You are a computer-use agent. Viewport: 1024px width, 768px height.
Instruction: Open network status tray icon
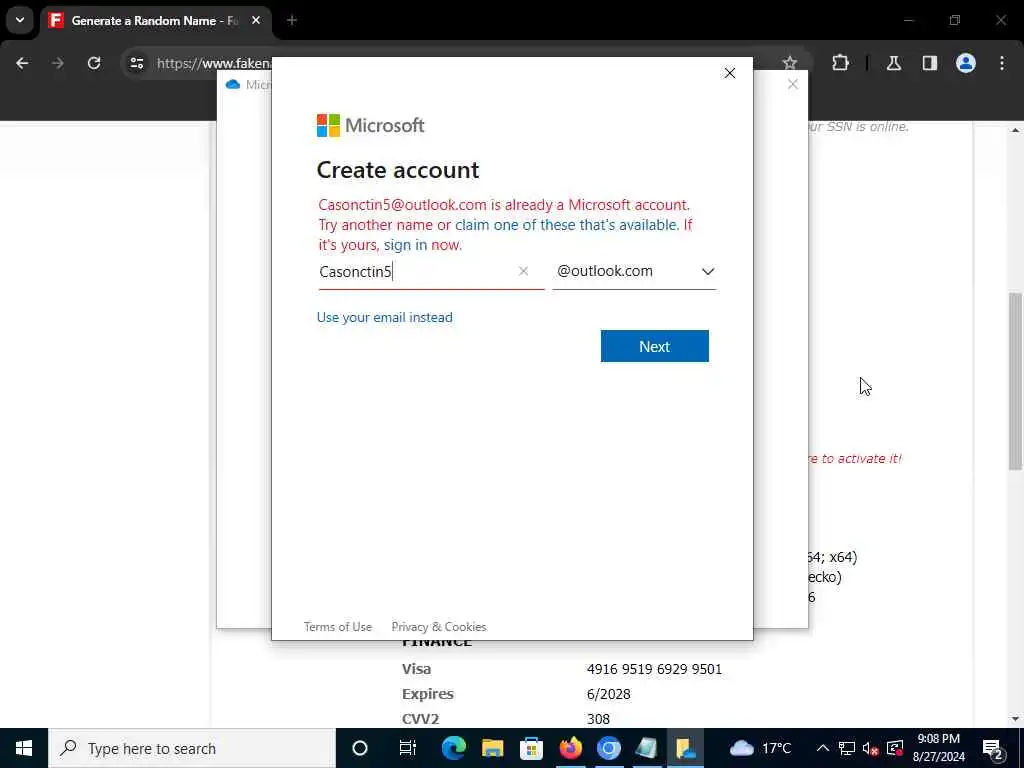tap(847, 748)
